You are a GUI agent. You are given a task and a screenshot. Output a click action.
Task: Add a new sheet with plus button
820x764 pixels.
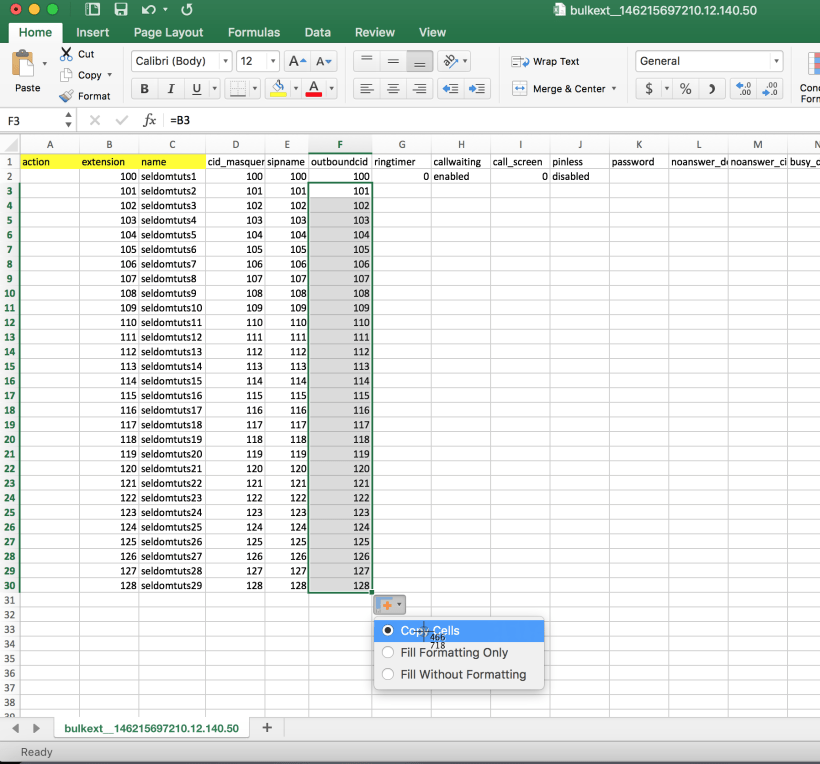tap(267, 727)
